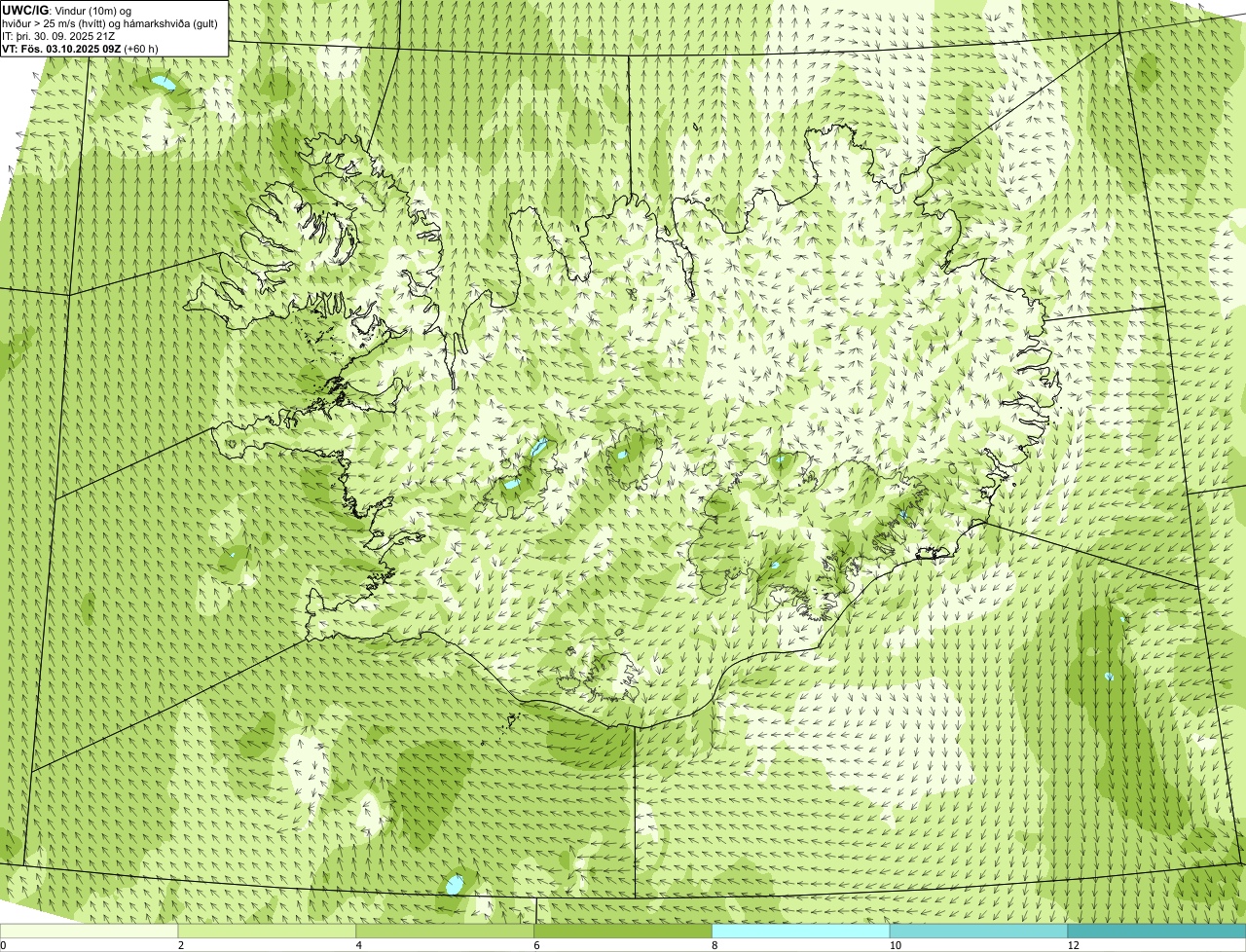Viewport: 1246px width, 952px height.
Task: Click the "2" tick label on the color scale
Action: (181, 945)
